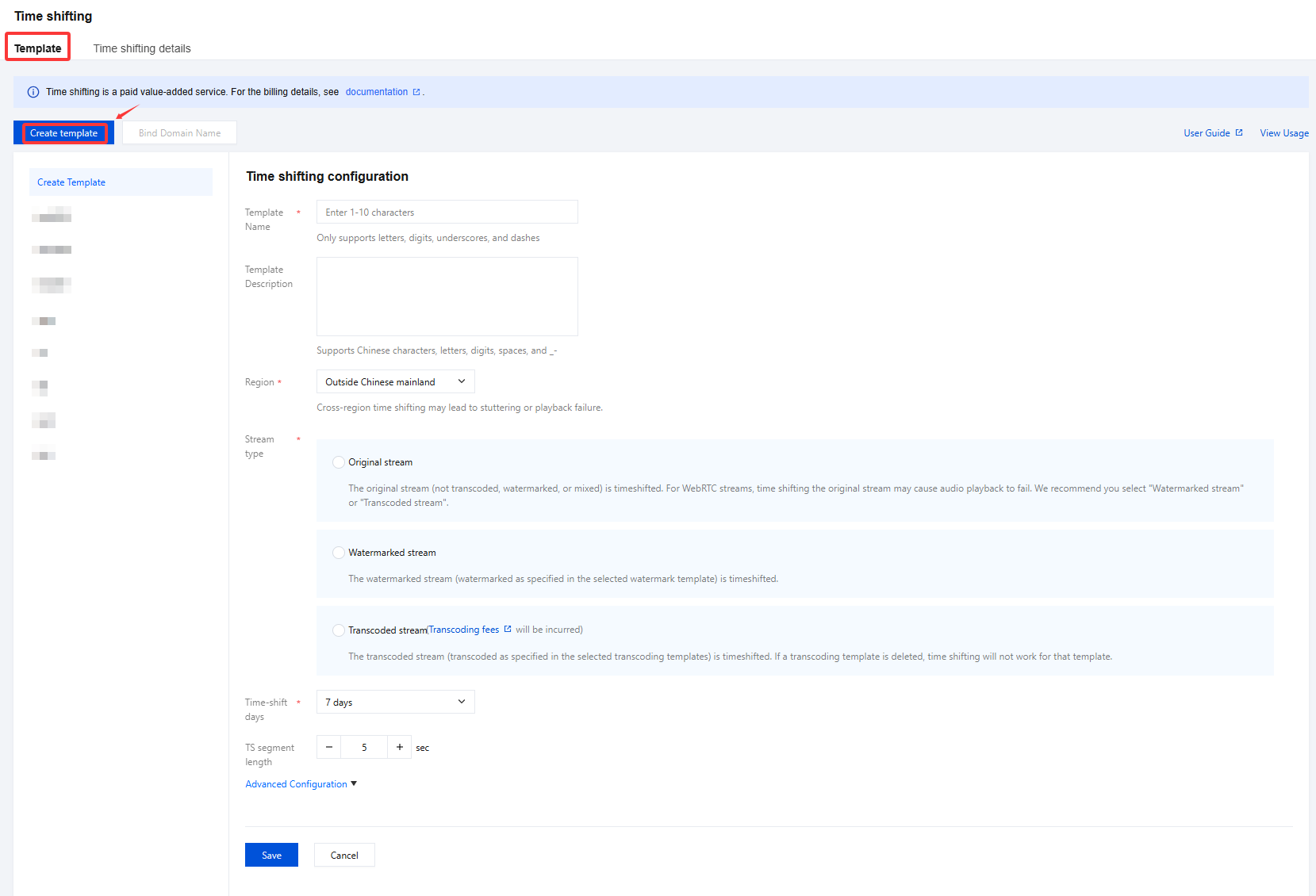Select the Original stream radio button
This screenshot has width=1316, height=896.
[x=339, y=462]
